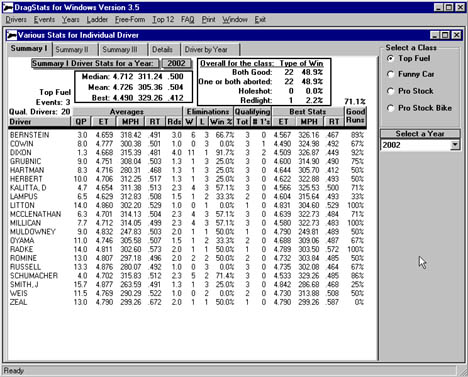Open the Years menu
Screen dimensions: 468x377
click(x=70, y=20)
